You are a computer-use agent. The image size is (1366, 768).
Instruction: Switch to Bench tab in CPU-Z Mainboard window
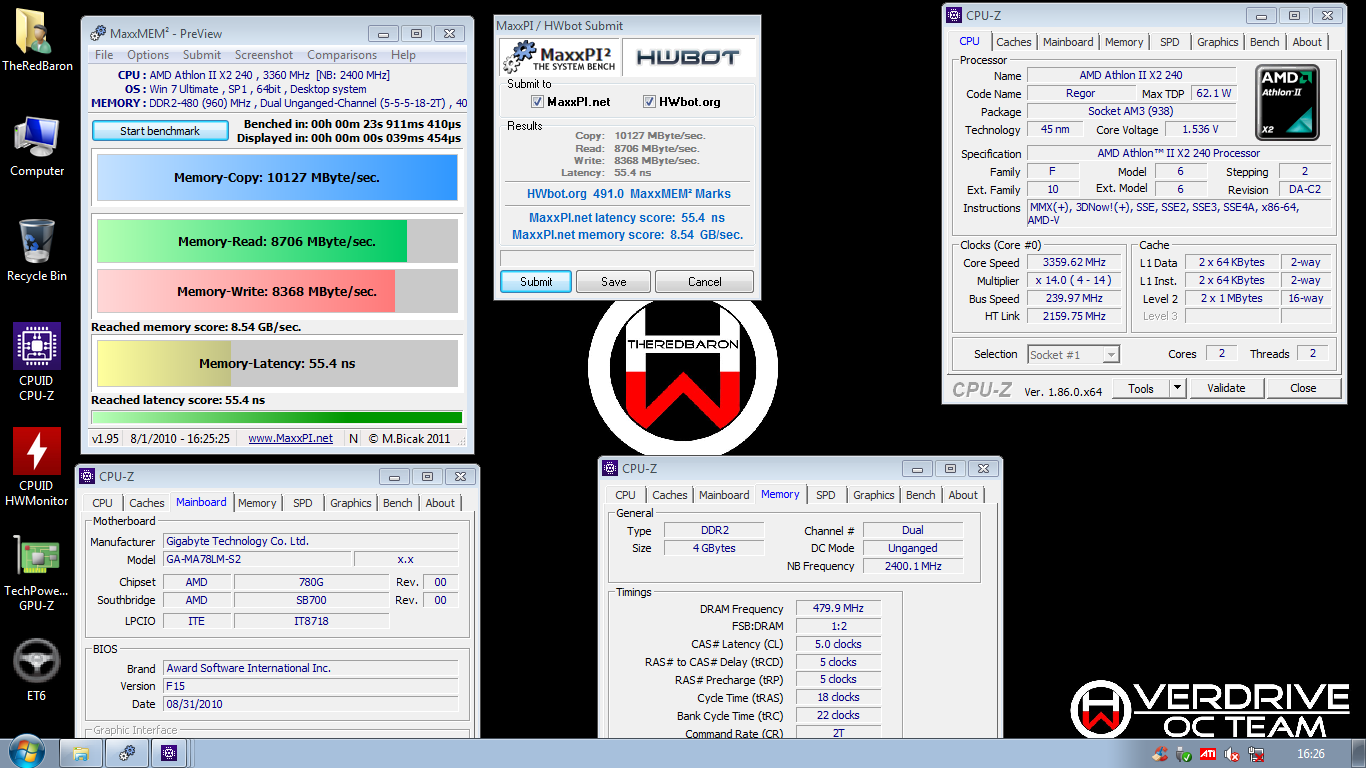click(397, 503)
